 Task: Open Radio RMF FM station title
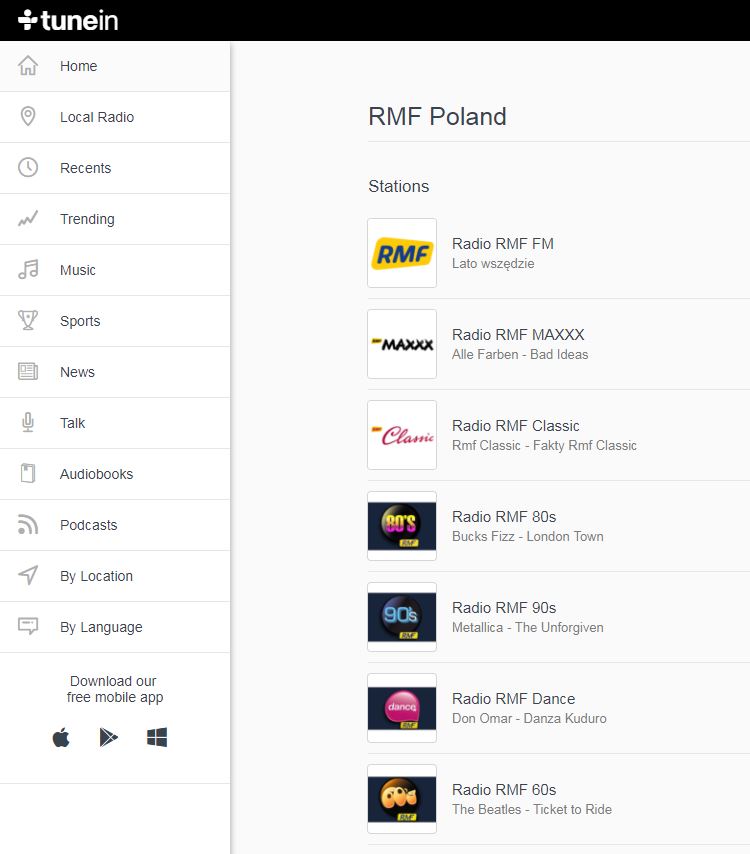pos(503,243)
